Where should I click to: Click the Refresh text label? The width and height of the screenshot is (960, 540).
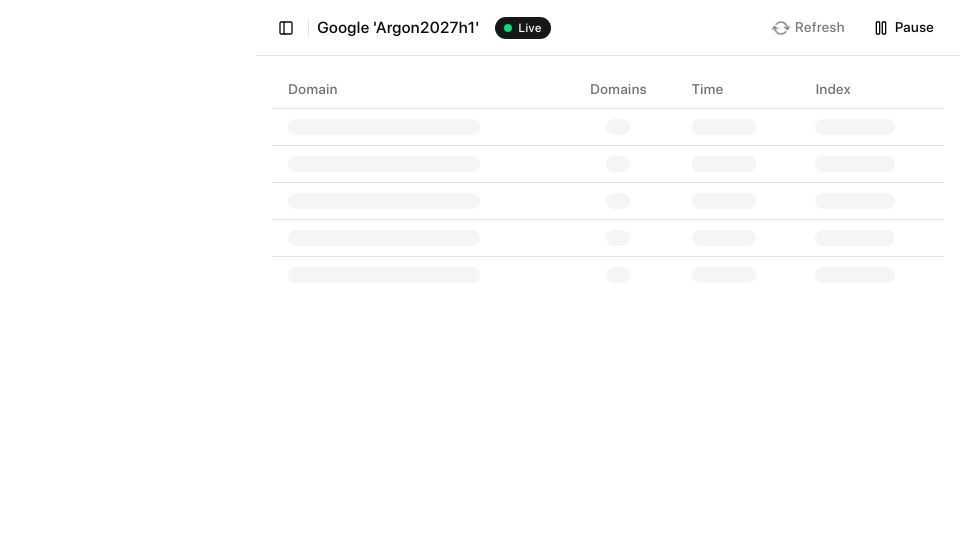tap(819, 28)
